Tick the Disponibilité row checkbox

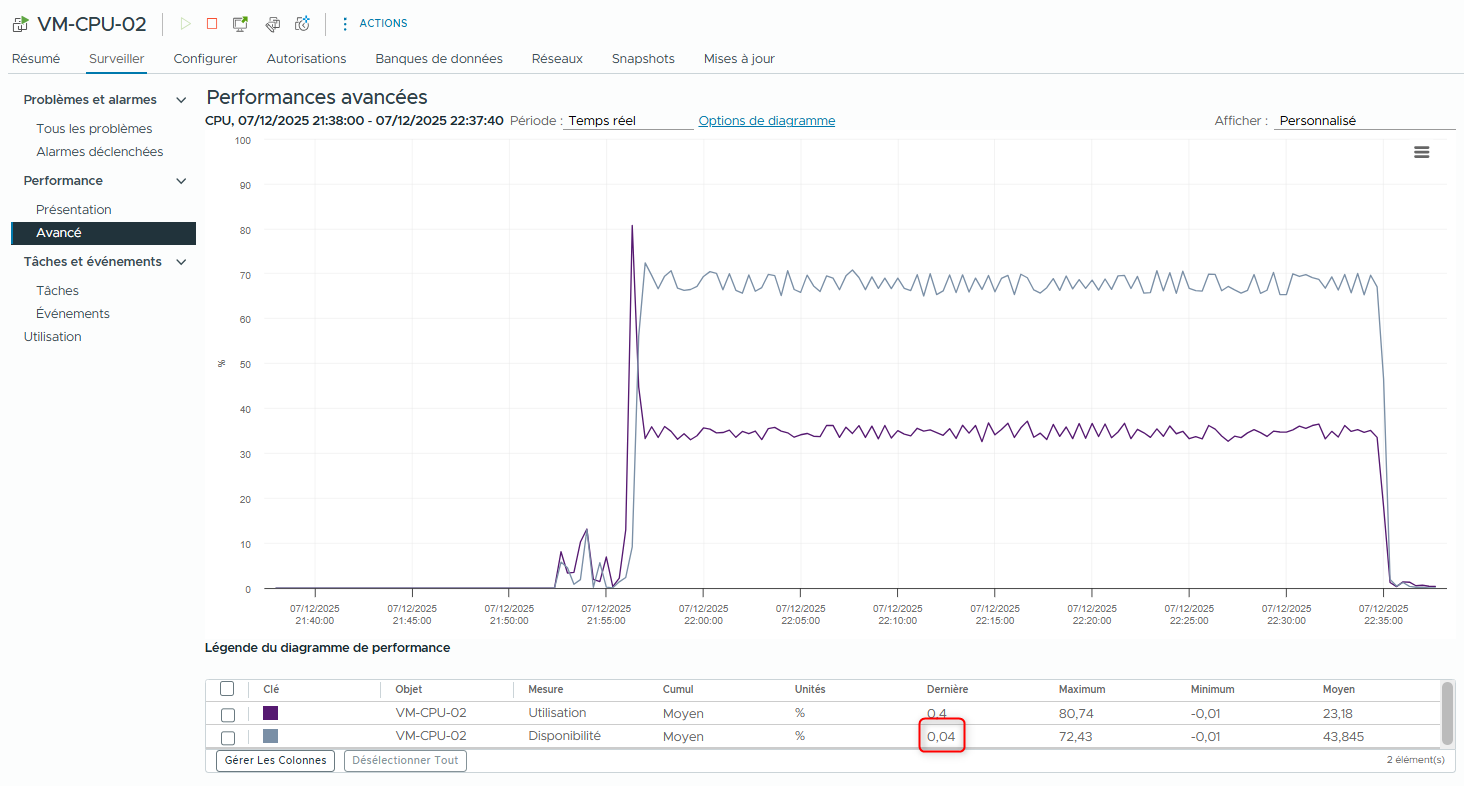coord(228,737)
